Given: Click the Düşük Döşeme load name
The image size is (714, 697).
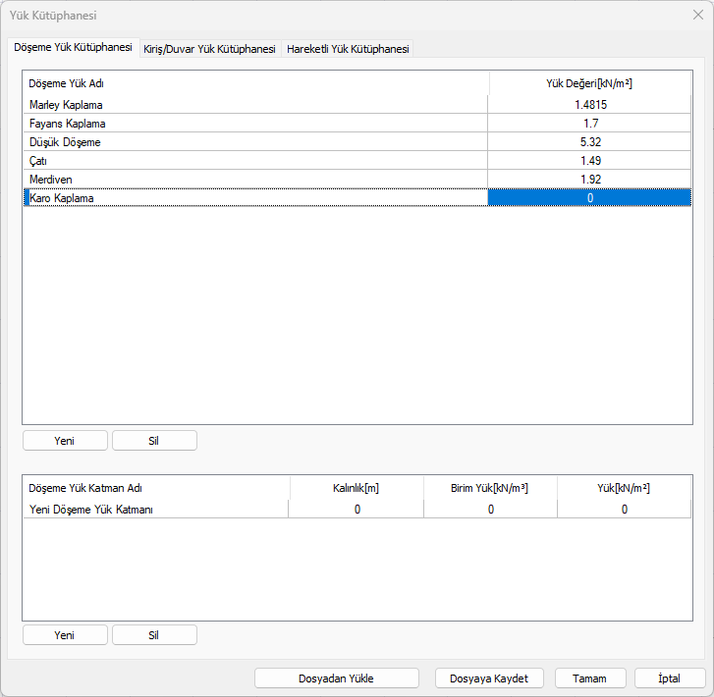Looking at the screenshot, I should 65,142.
